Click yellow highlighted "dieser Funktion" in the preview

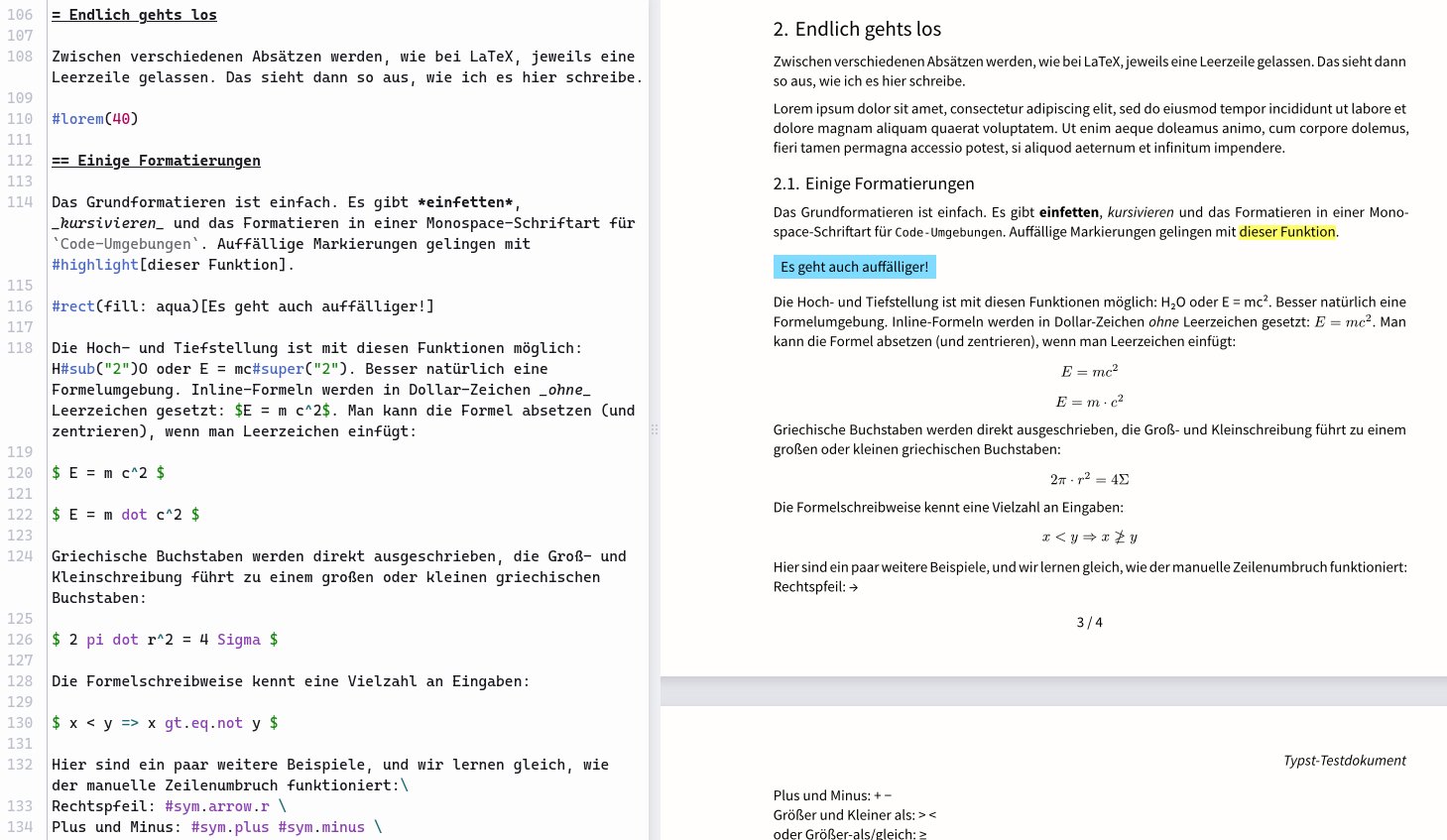(x=1286, y=232)
